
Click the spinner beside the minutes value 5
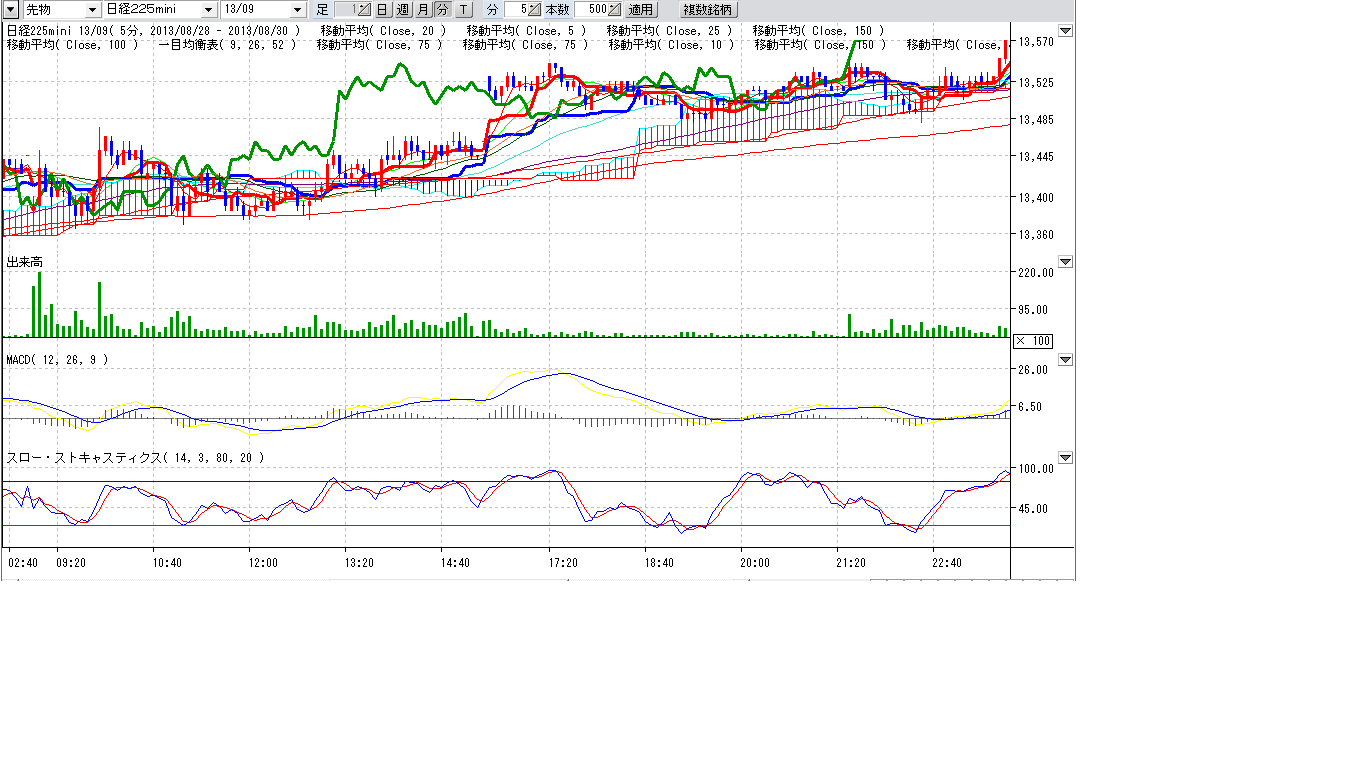[x=534, y=9]
